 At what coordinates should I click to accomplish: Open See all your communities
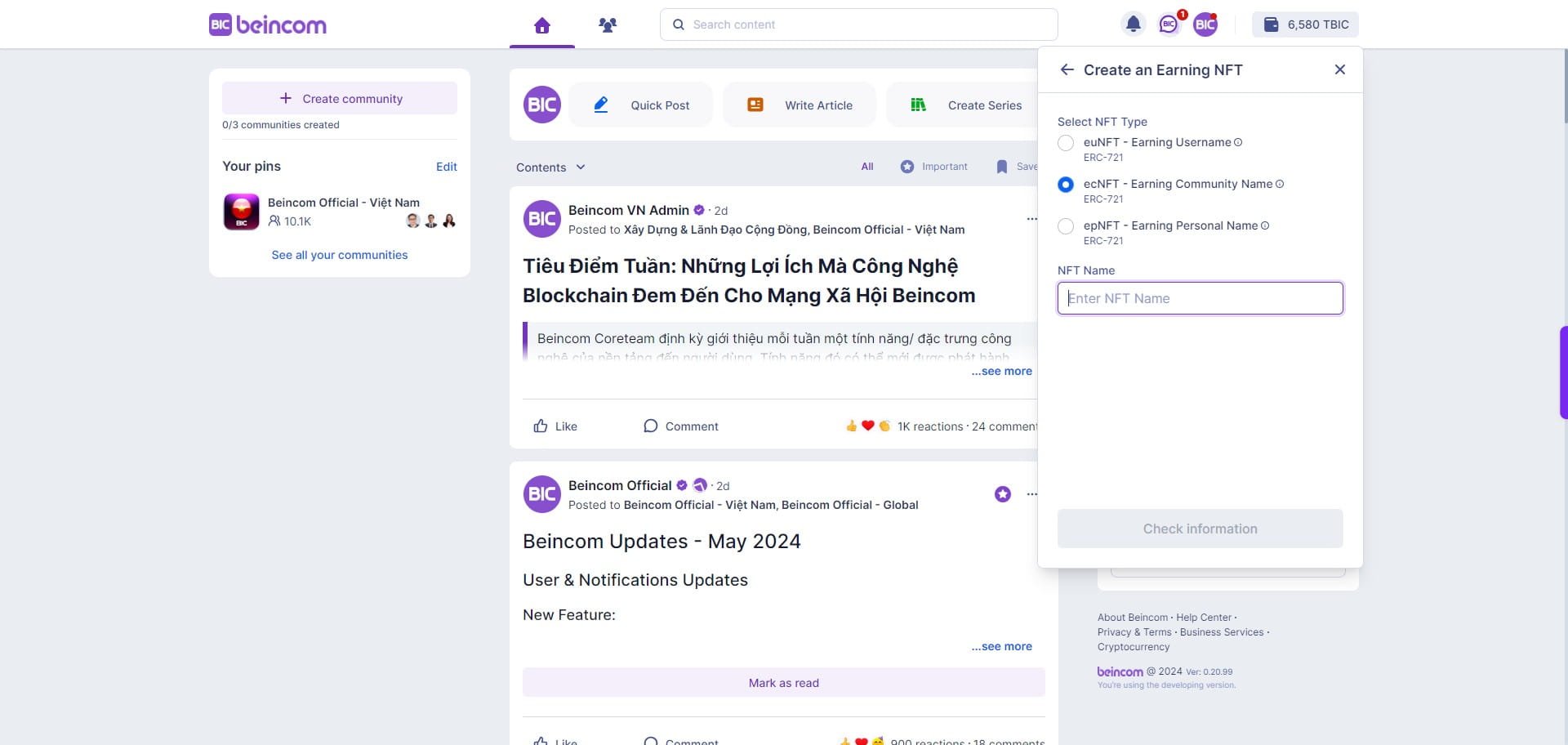[340, 255]
